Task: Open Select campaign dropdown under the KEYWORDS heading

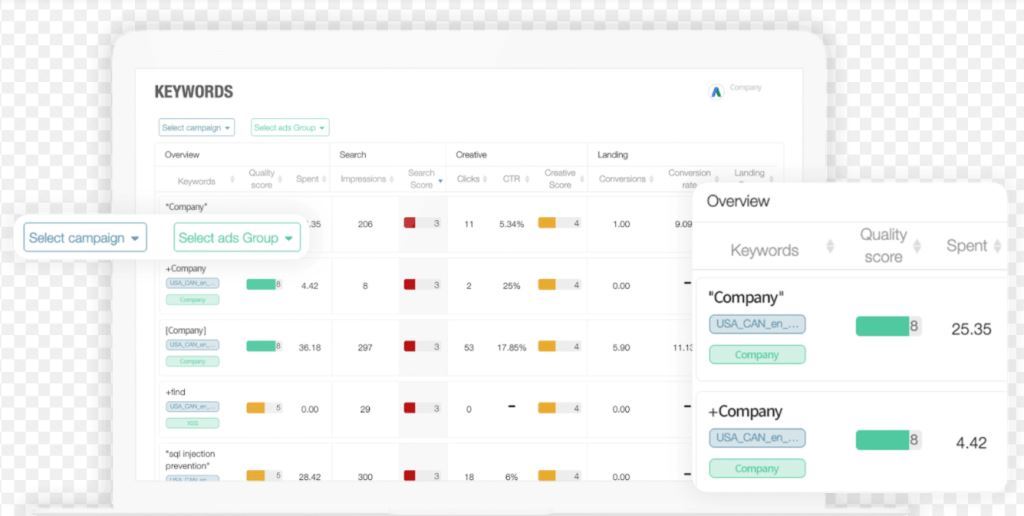Action: tap(197, 127)
